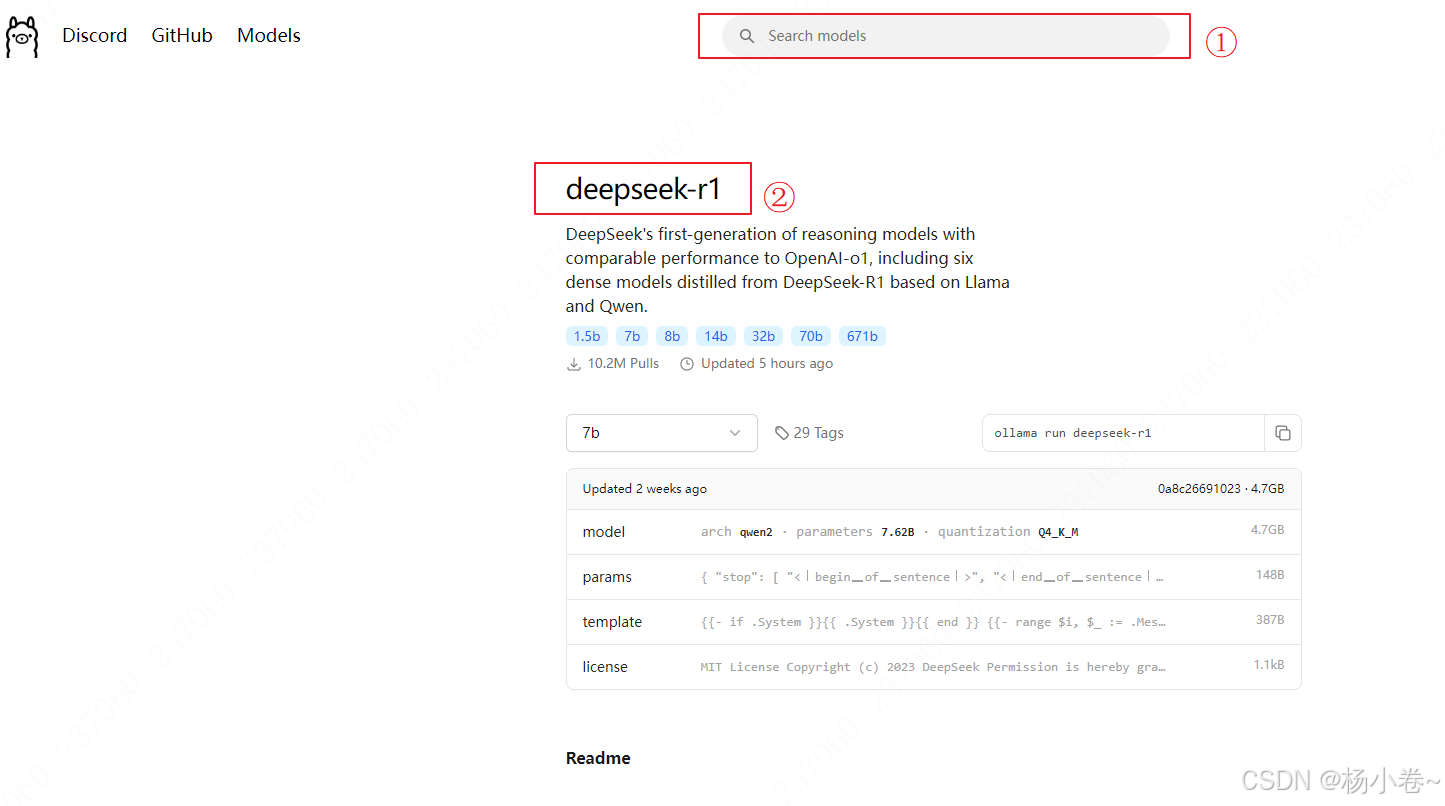
Task: Select the 8b size tag
Action: point(672,336)
